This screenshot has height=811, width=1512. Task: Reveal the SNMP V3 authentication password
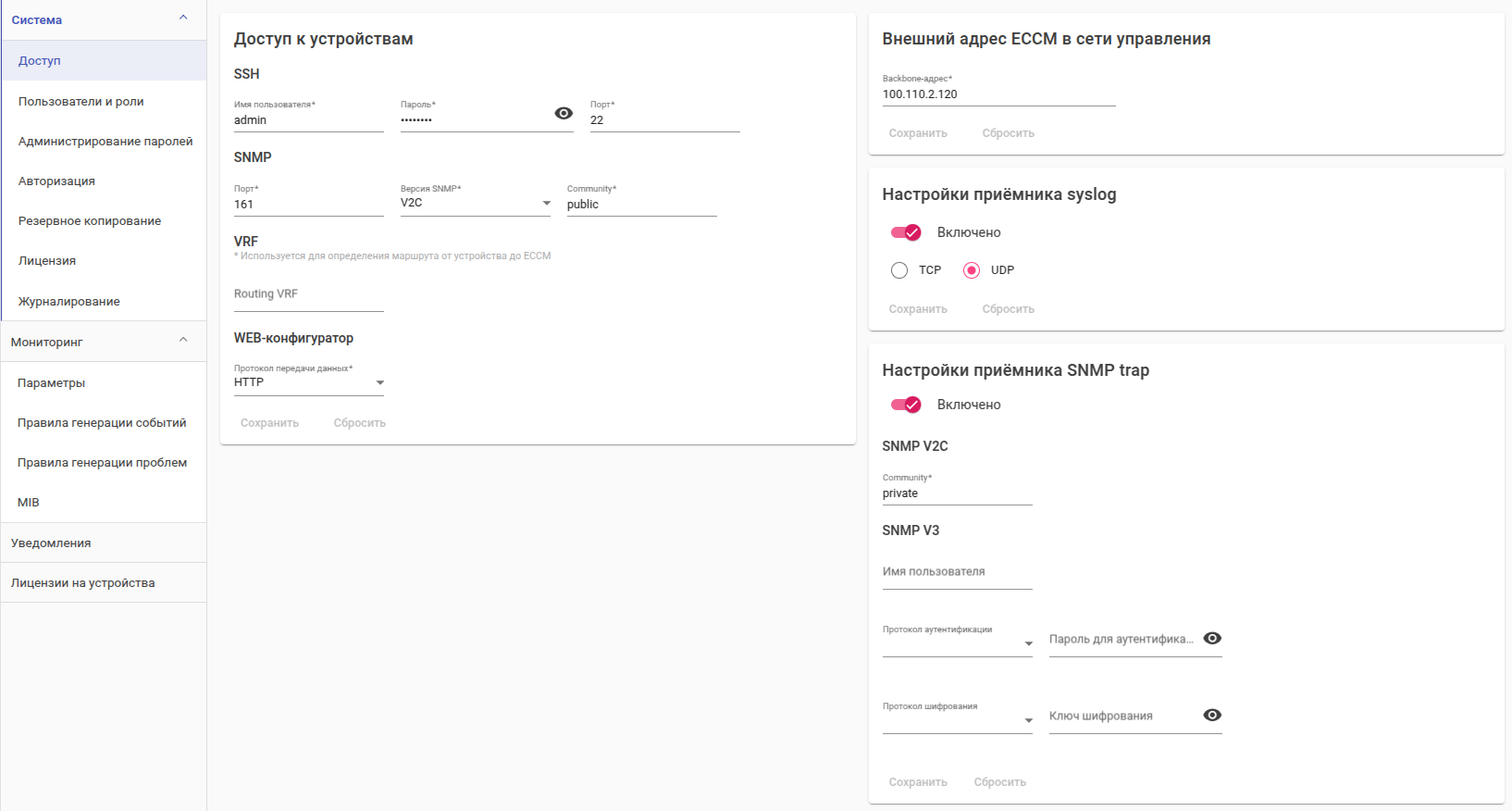[1212, 638]
